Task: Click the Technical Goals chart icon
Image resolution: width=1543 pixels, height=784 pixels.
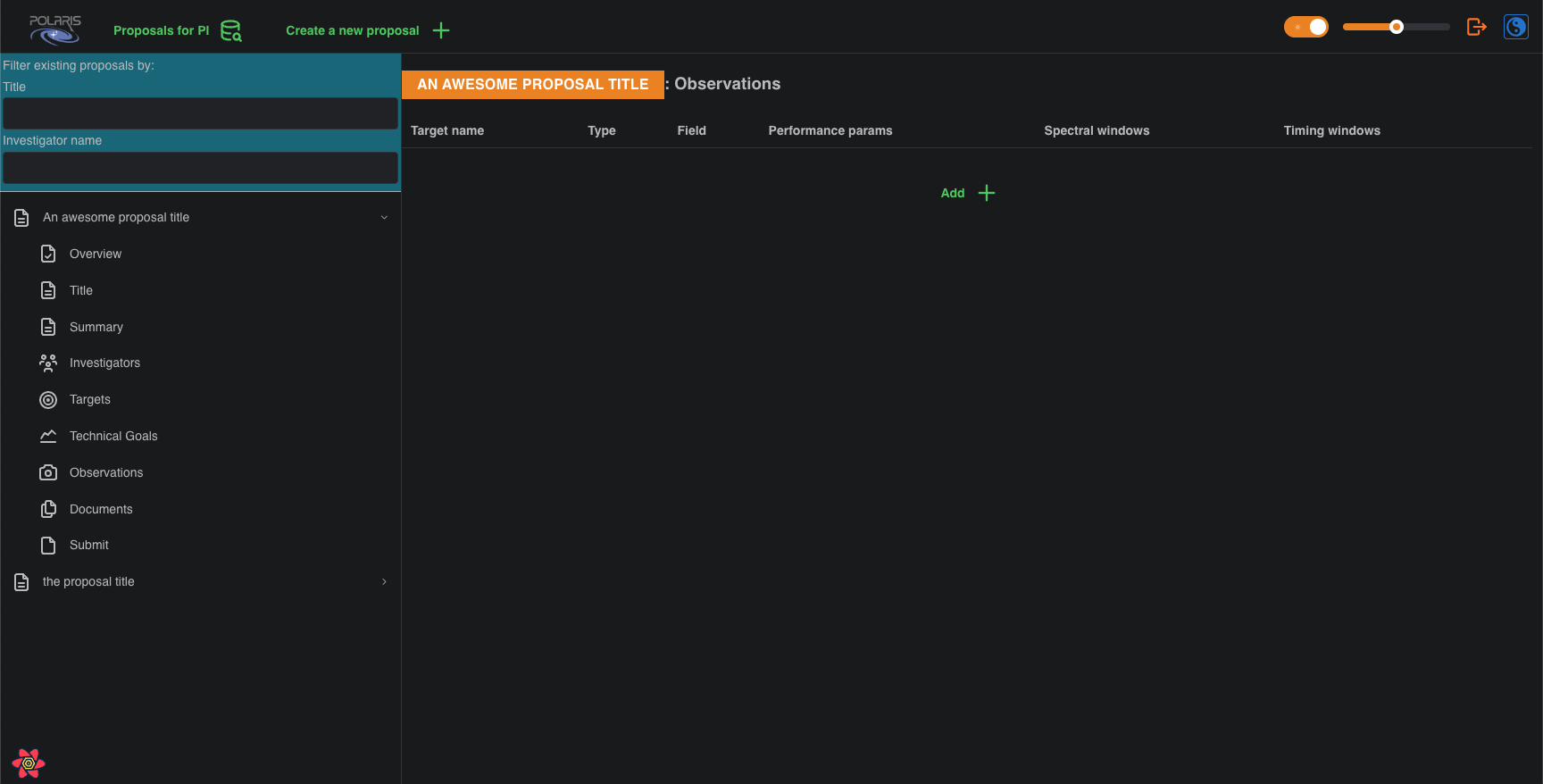Action: point(48,436)
